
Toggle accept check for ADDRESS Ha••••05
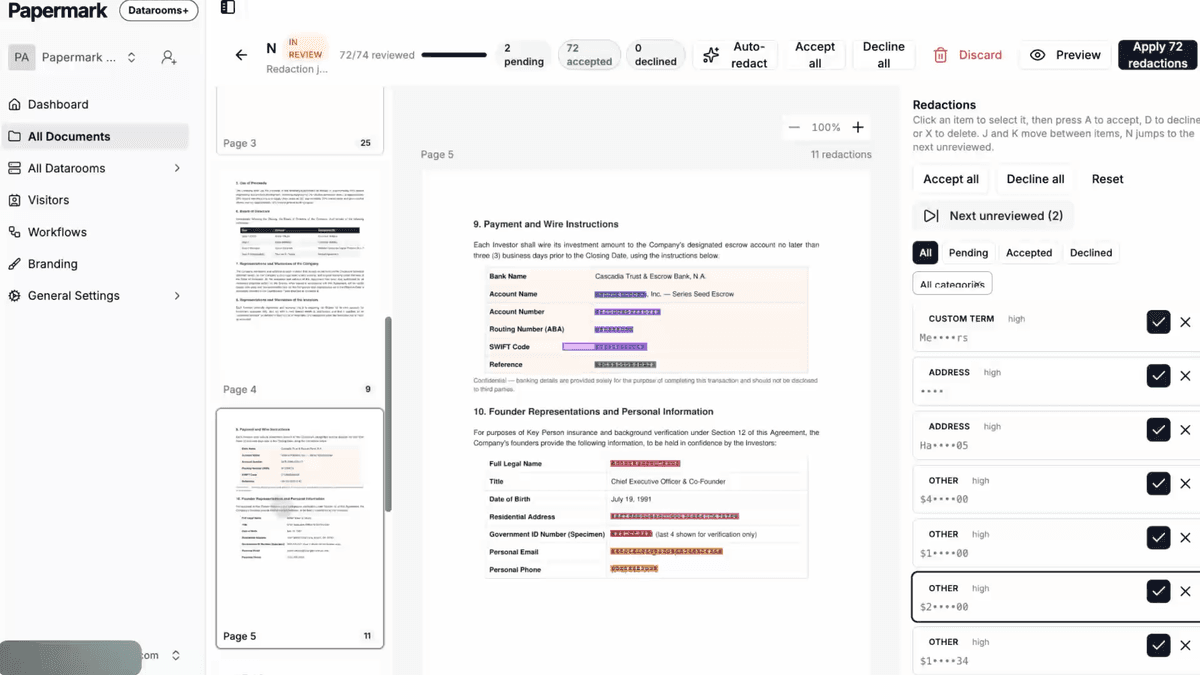click(x=1158, y=430)
